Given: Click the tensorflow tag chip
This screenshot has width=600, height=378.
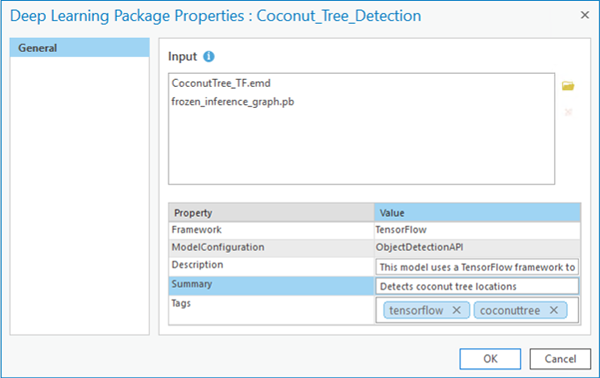Looking at the screenshot, I should click(426, 310).
